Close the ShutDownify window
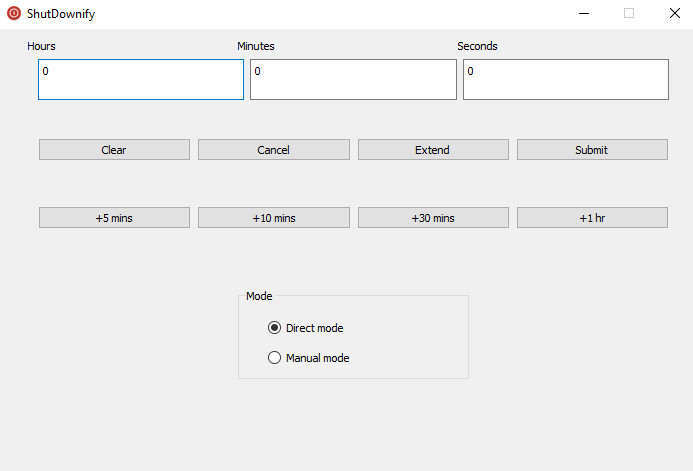693x471 pixels. (674, 13)
